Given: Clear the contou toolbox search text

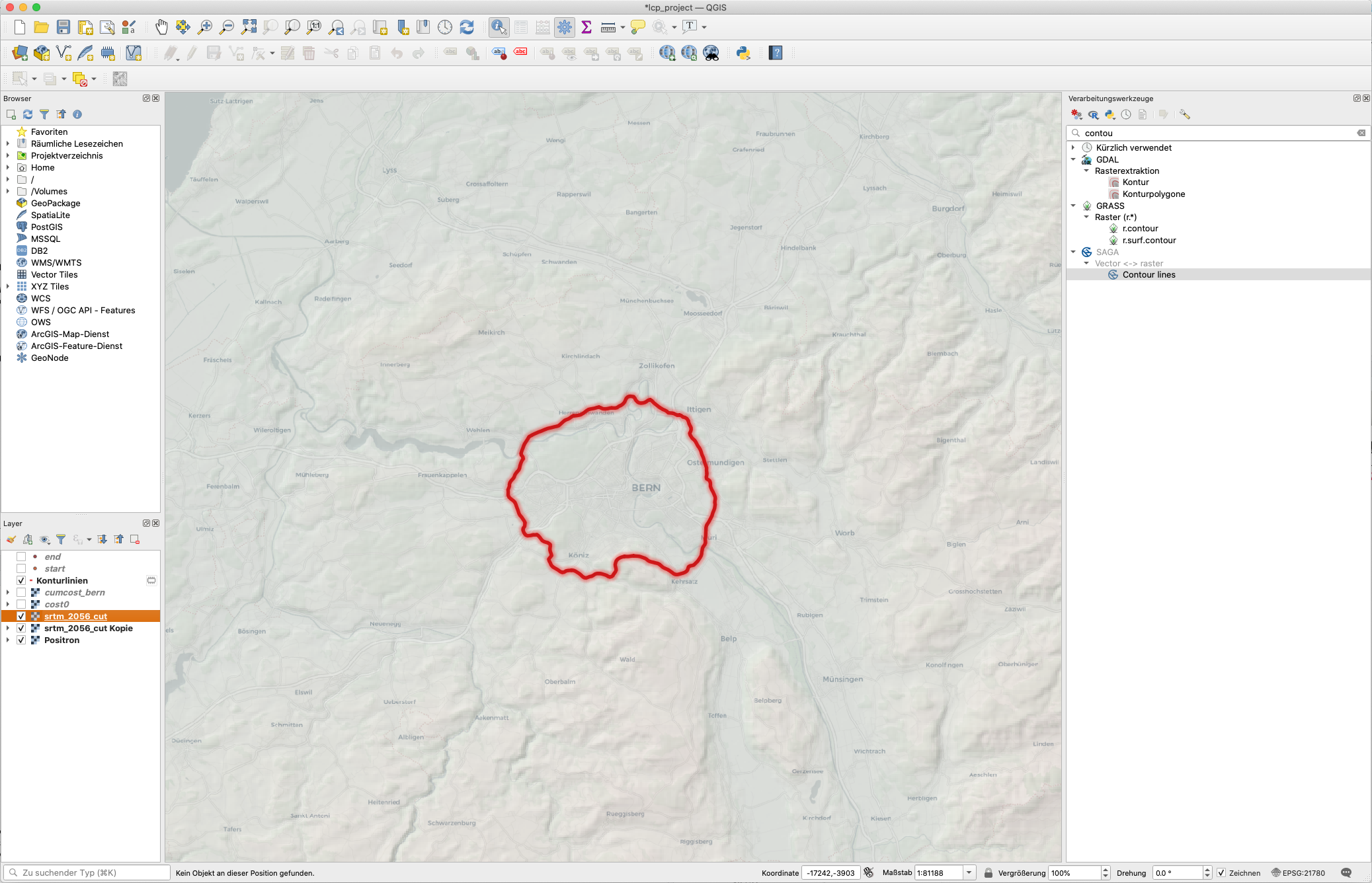Looking at the screenshot, I should [x=1361, y=133].
